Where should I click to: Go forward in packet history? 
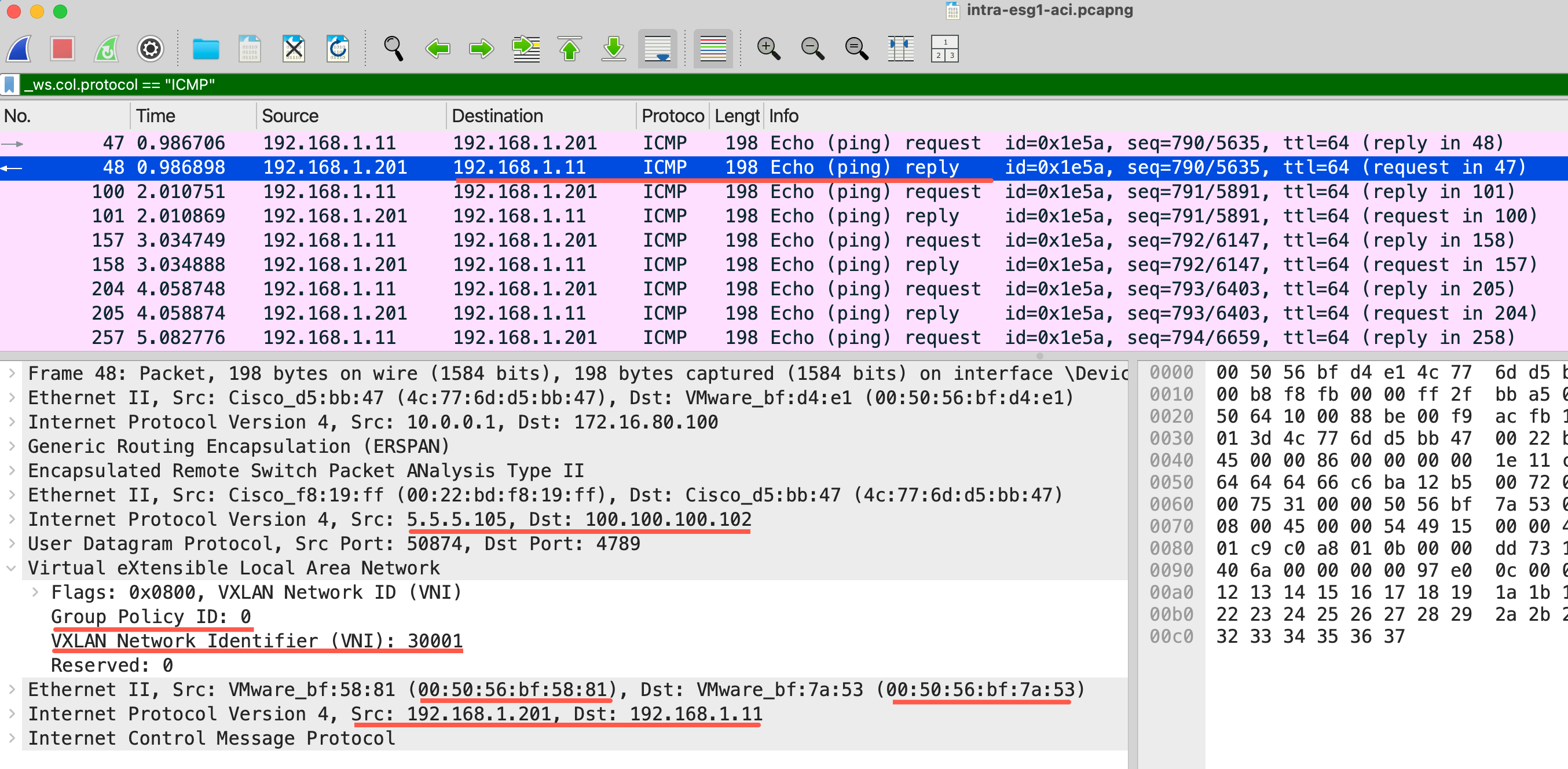coord(482,49)
